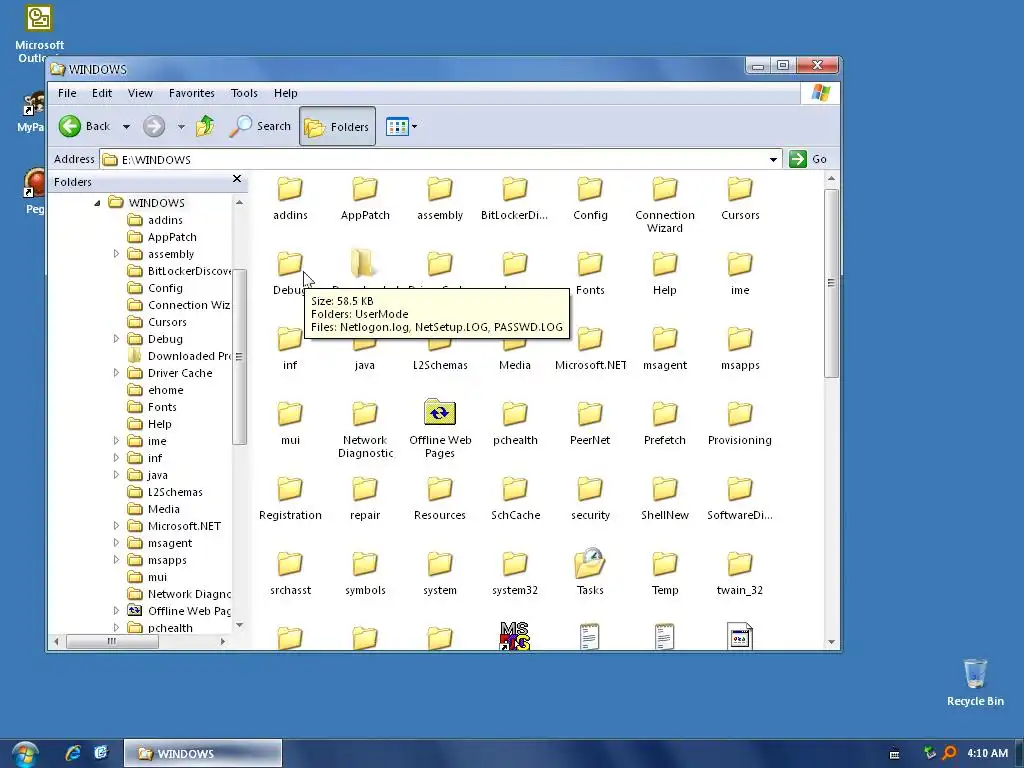Open the Recycle Bin desktop icon
The width and height of the screenshot is (1024, 768).
[975, 682]
